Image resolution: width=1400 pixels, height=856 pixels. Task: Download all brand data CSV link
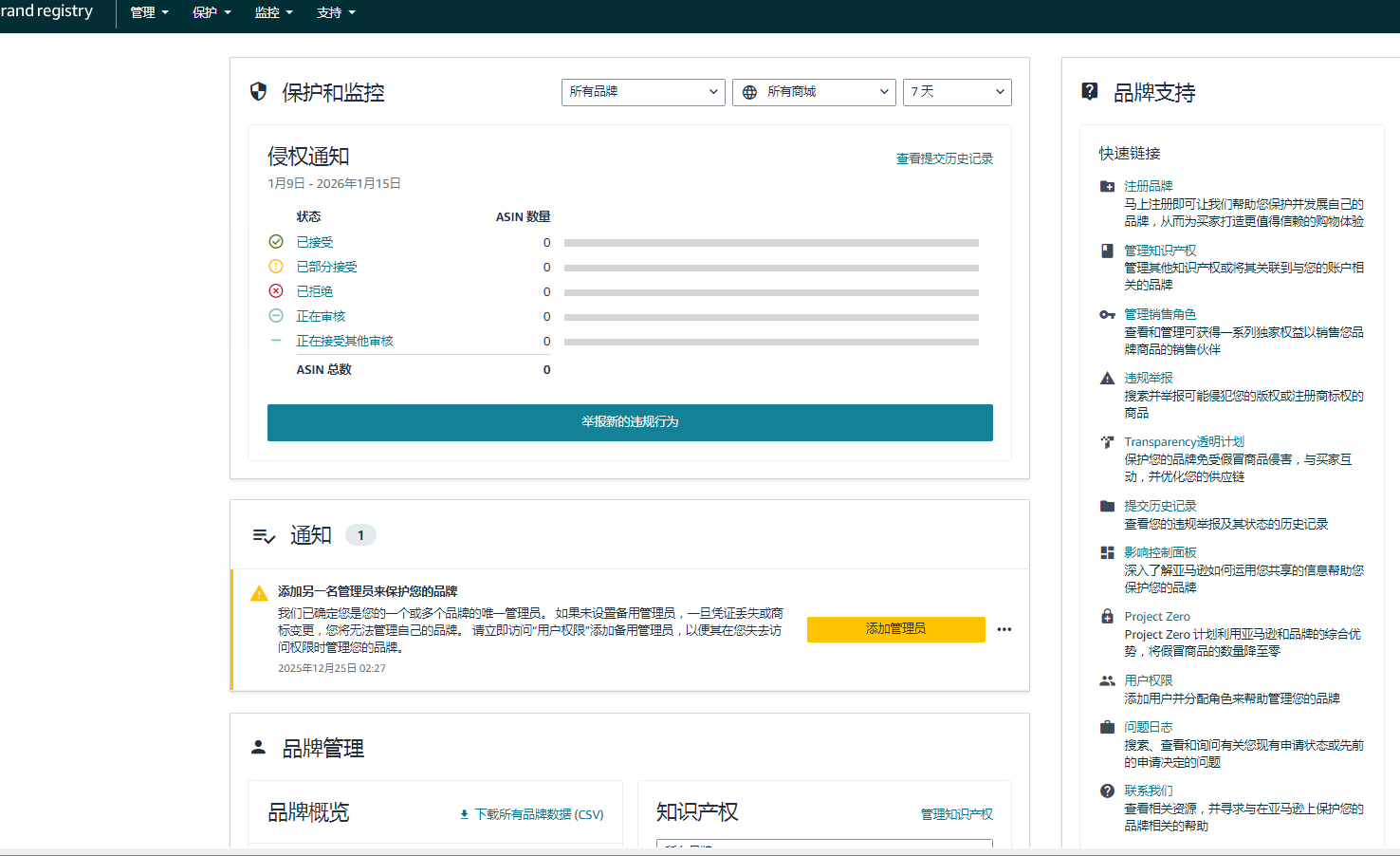click(x=531, y=814)
